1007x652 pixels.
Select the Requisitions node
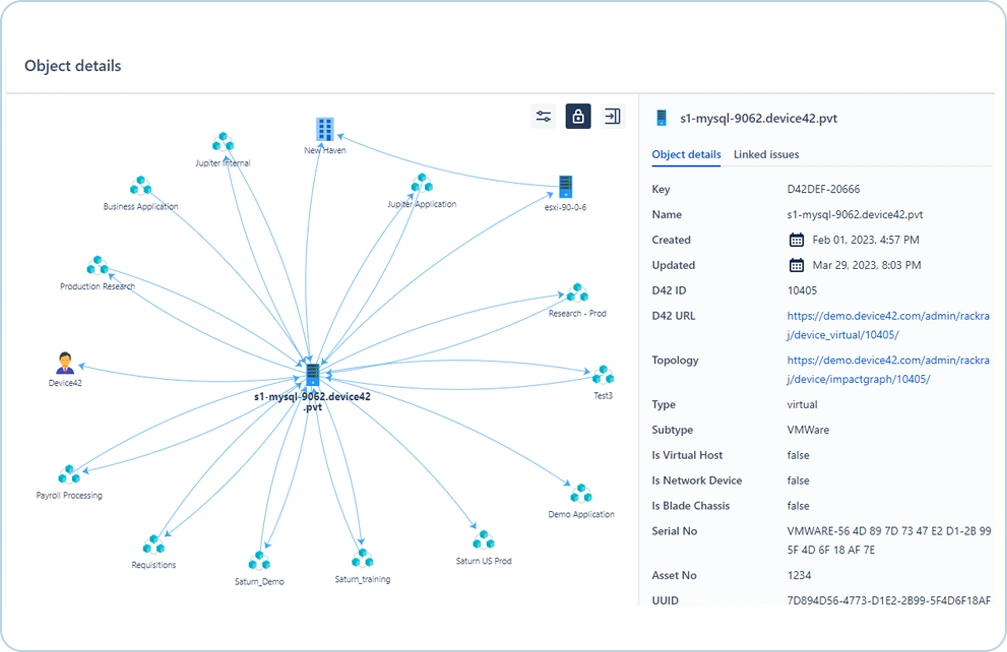(153, 545)
